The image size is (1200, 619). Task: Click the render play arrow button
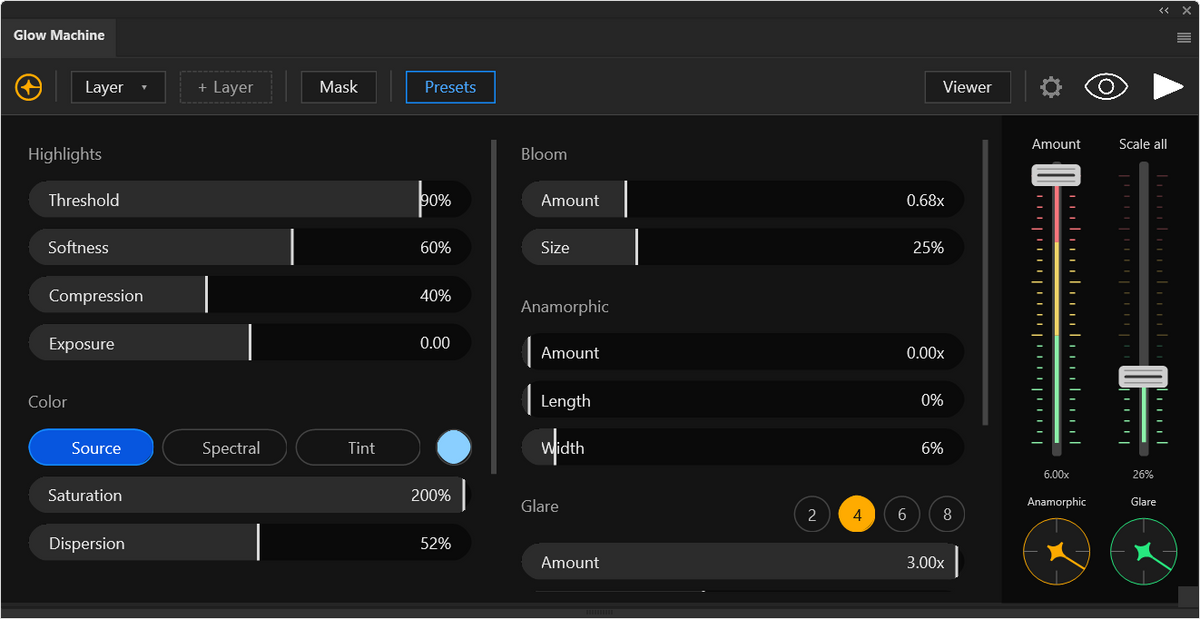coord(1167,87)
